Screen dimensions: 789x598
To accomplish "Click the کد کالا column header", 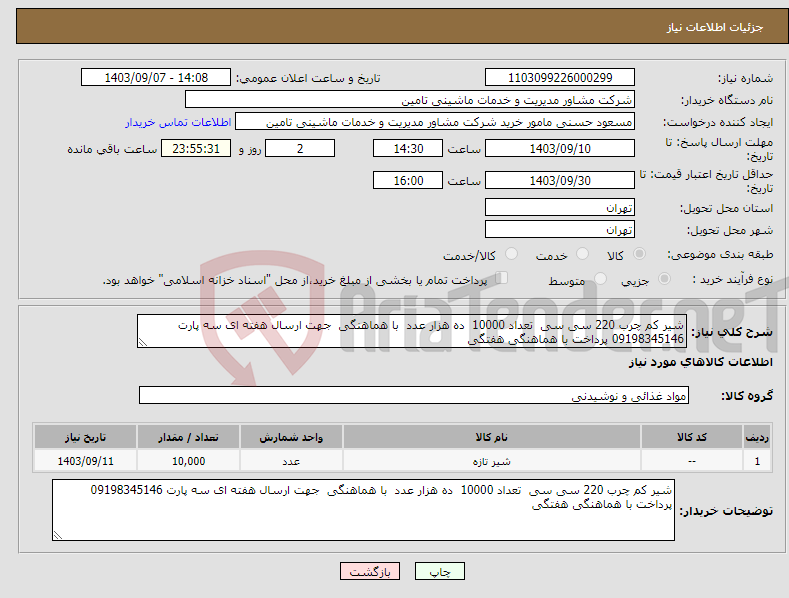I will coord(692,437).
